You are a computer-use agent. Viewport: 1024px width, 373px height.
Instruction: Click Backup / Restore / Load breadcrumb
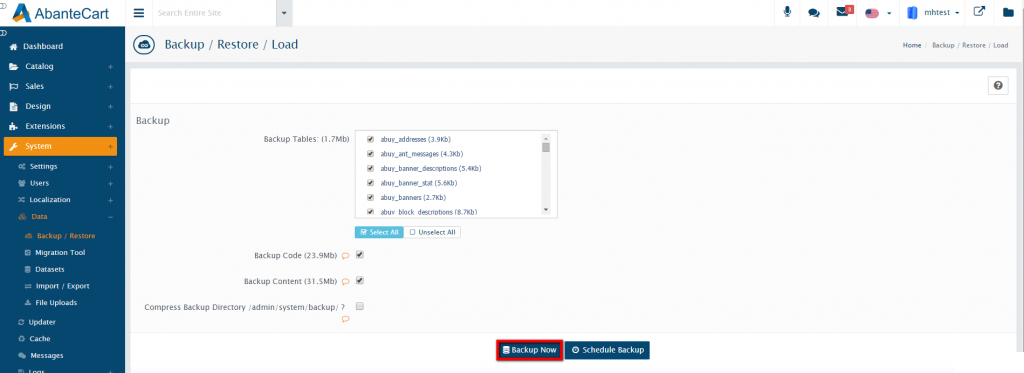click(x=970, y=45)
